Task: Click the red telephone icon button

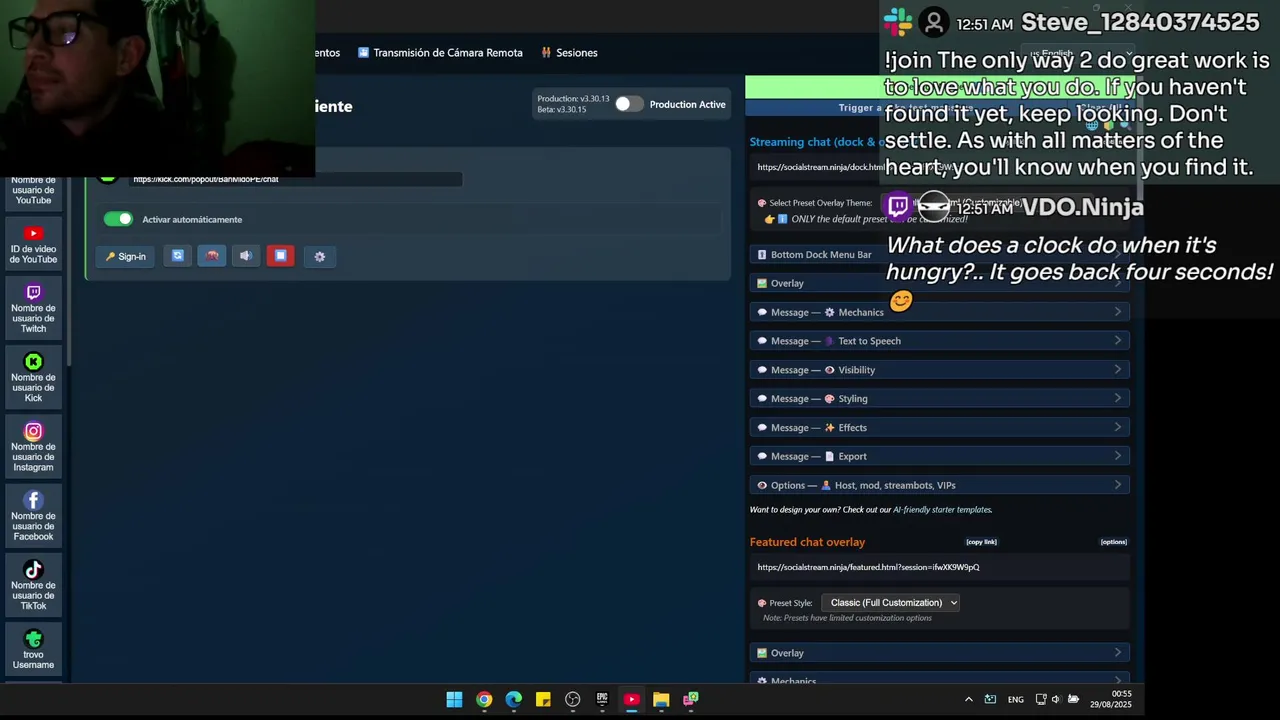Action: pos(212,256)
